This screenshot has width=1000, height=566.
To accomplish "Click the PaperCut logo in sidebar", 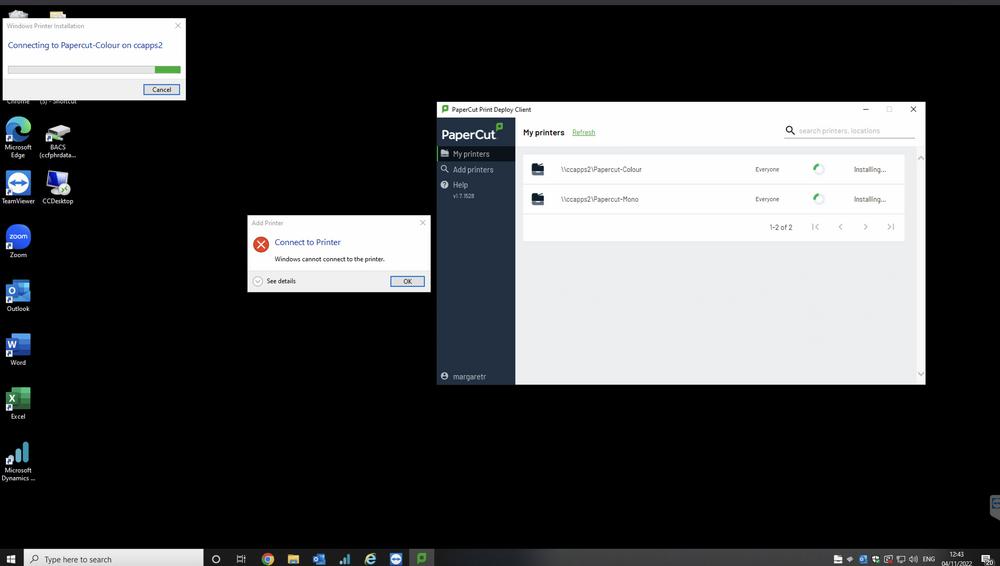I will (473, 132).
